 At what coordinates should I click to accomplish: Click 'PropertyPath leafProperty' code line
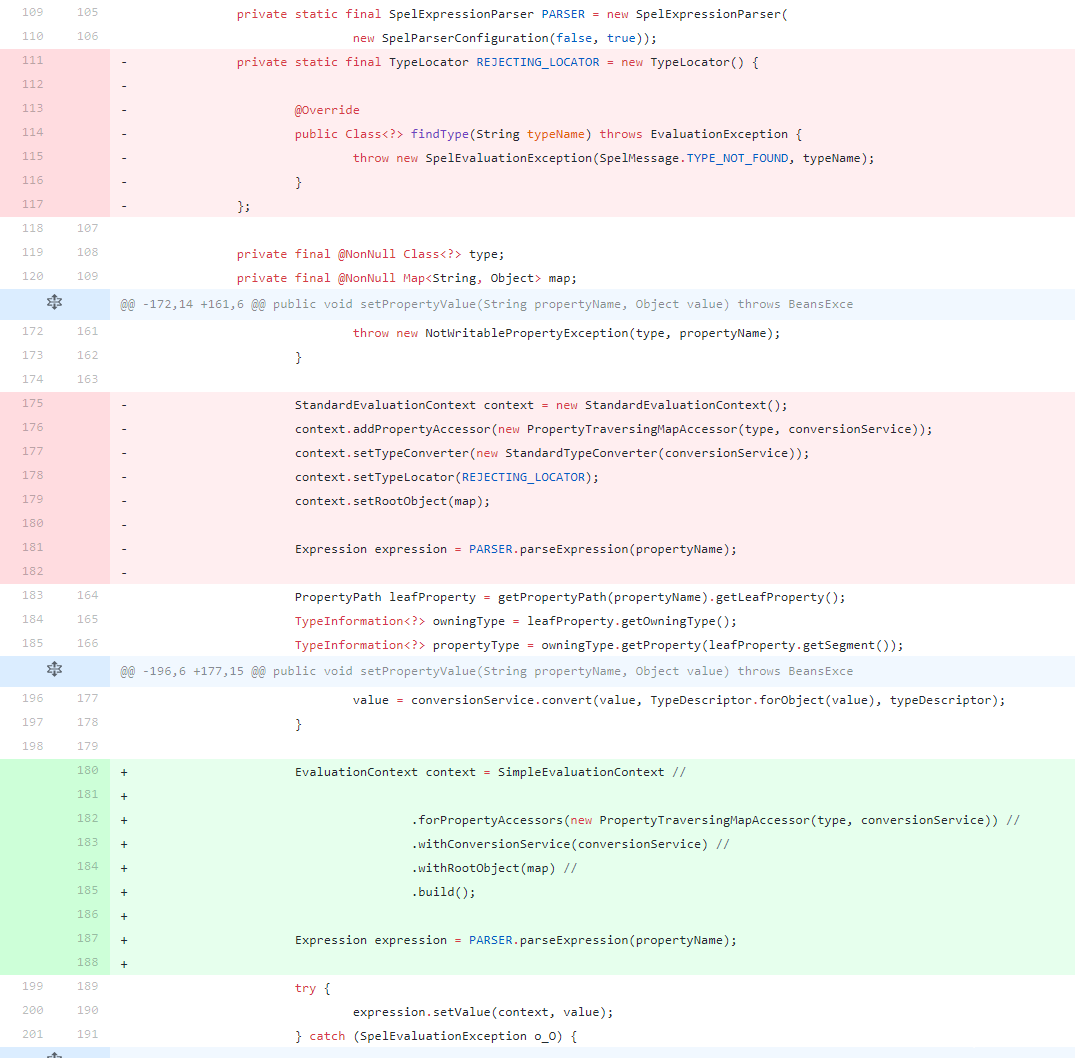pos(570,597)
